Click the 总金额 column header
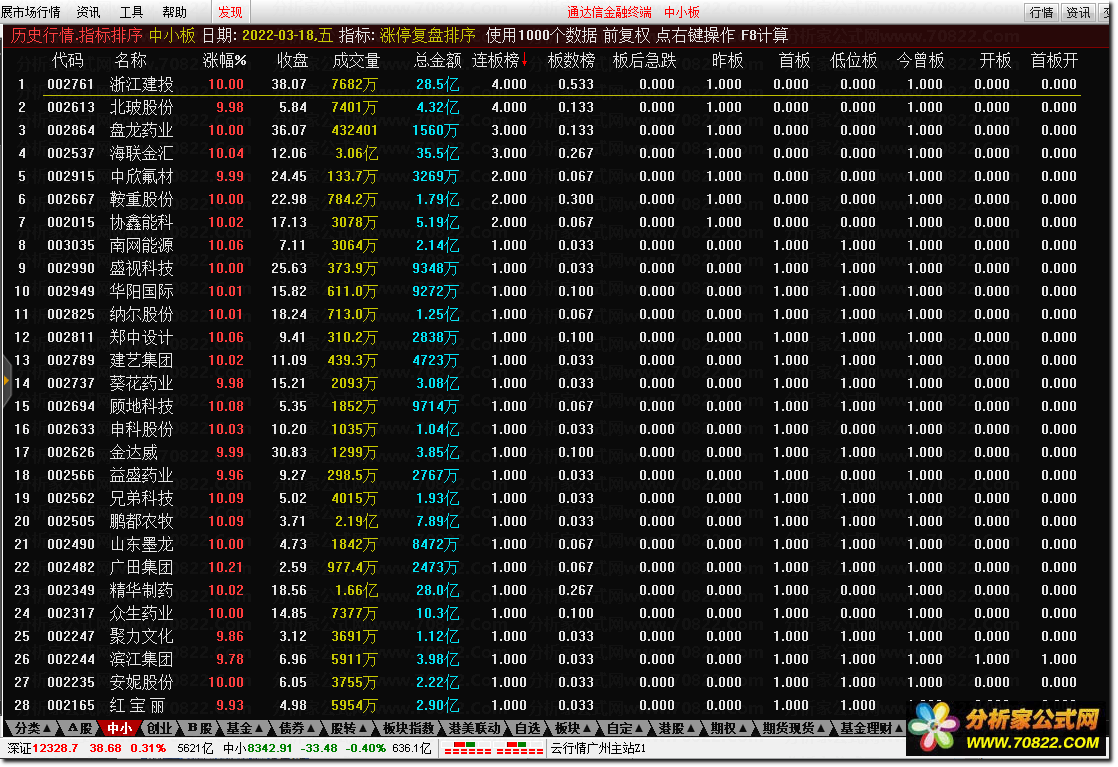This screenshot has height=767, width=1118. [438, 61]
